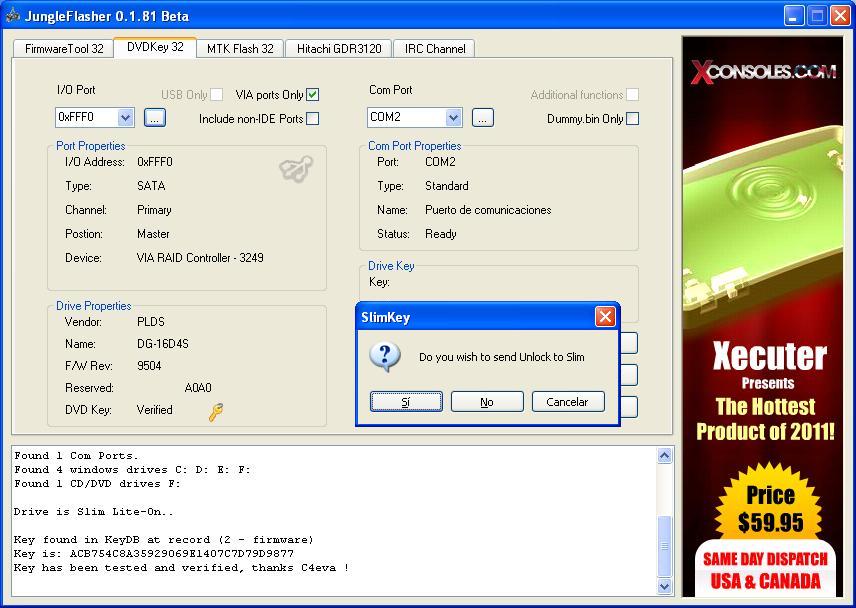Viewport: 856px width, 608px height.
Task: Select the Hitachi GDR3120 tab
Action: point(338,48)
